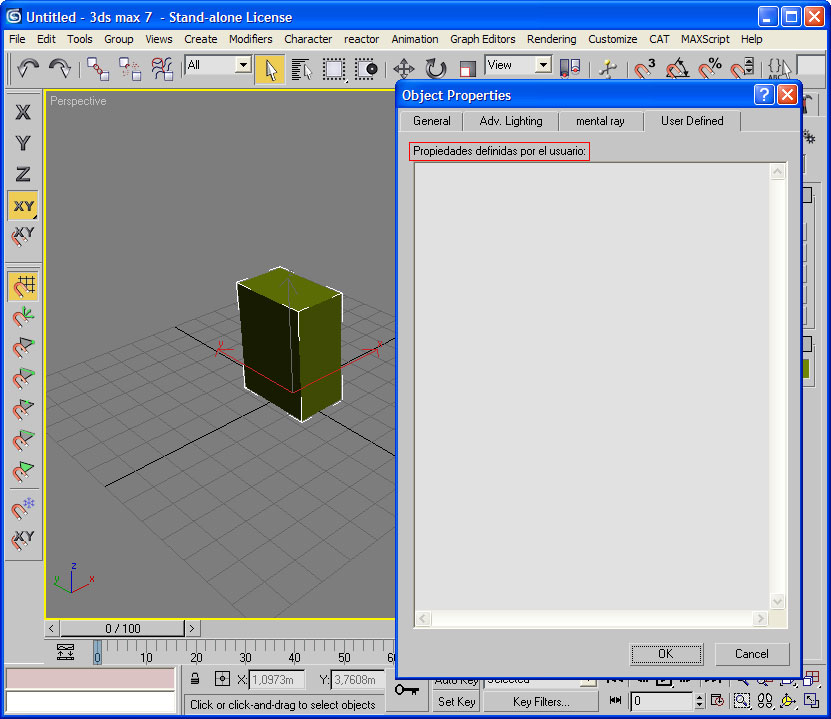Select the Unlink Selection tool

click(x=129, y=69)
